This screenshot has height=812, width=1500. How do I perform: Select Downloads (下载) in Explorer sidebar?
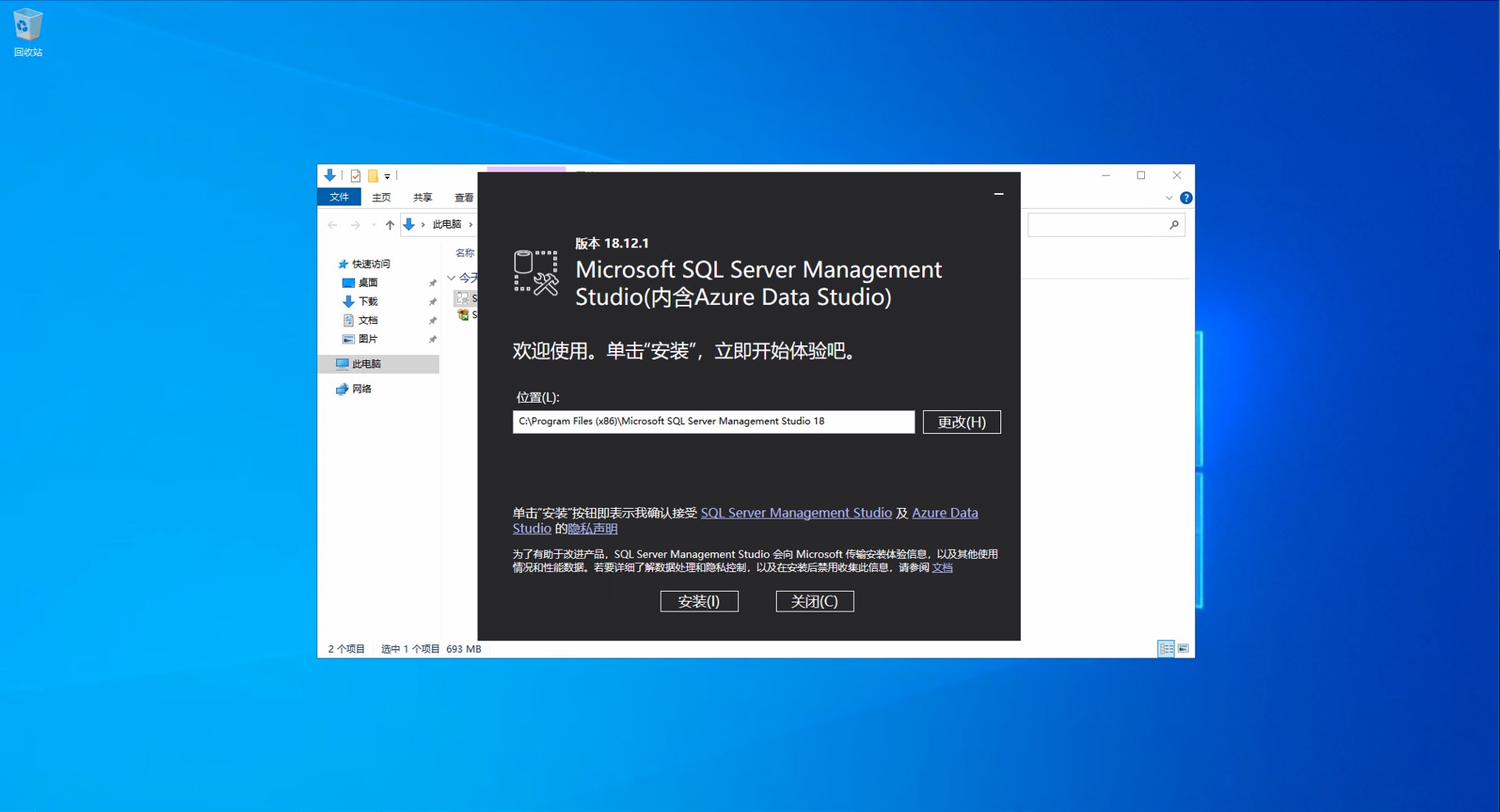367,302
